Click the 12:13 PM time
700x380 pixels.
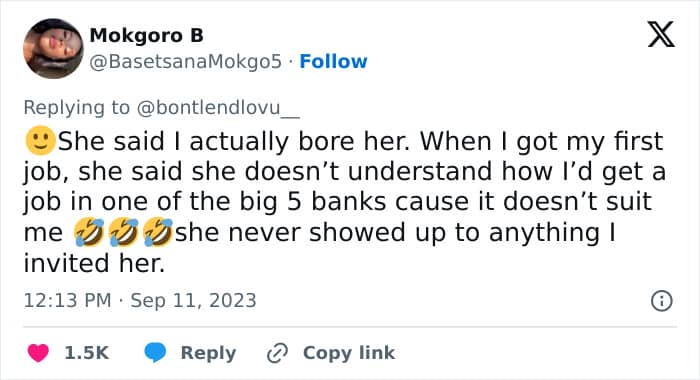tap(67, 300)
